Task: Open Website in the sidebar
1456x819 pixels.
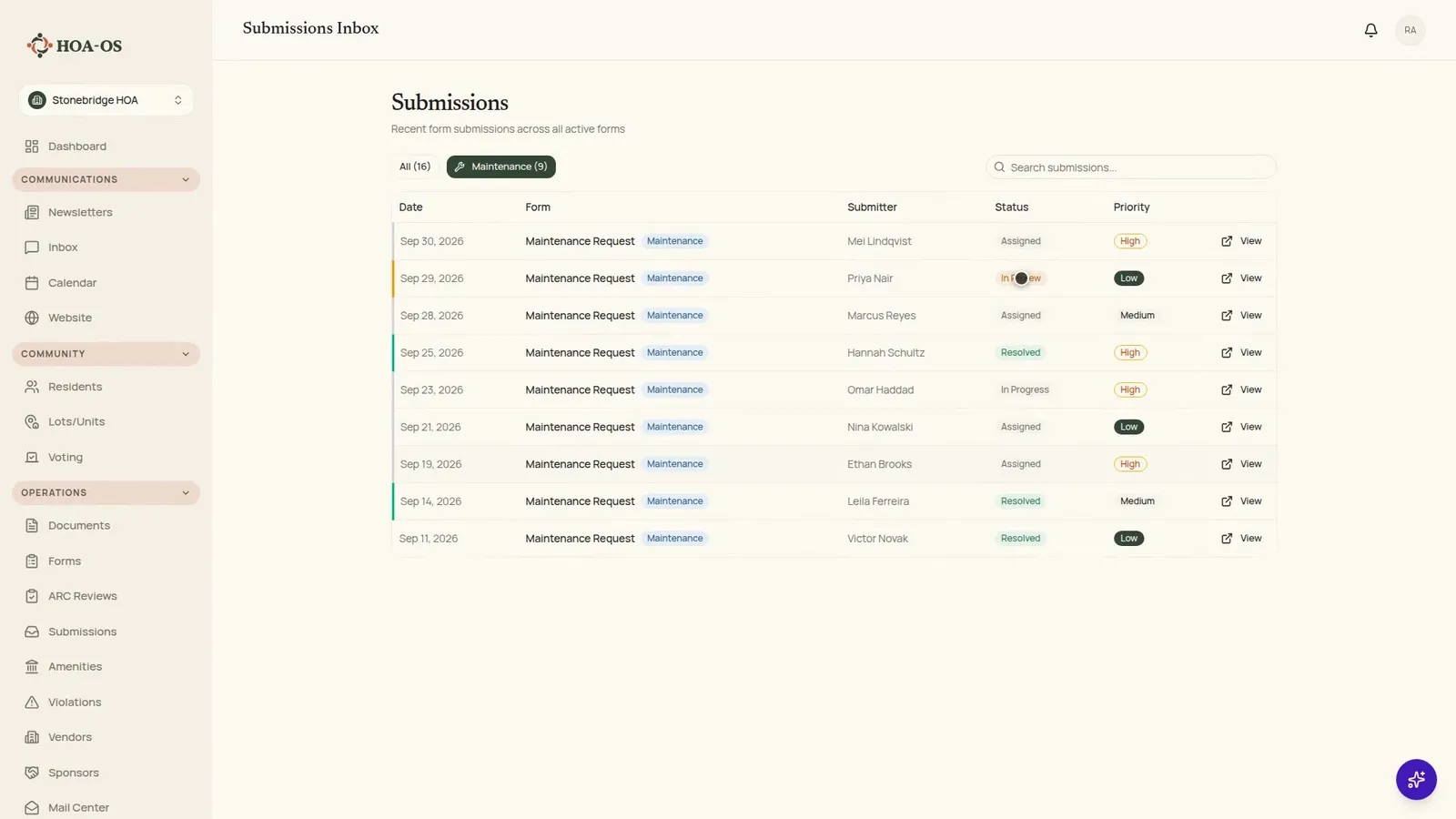Action: 106,318
